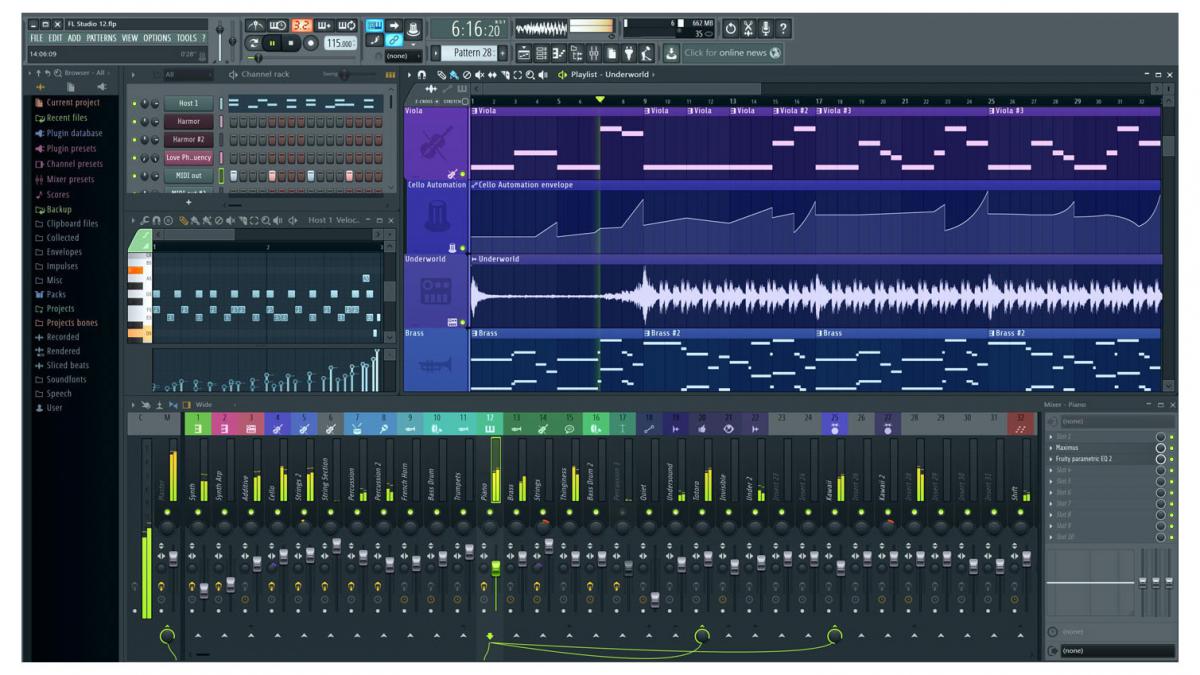1200x675 pixels.
Task: Toggle the Viola track mute light
Action: (x=462, y=174)
